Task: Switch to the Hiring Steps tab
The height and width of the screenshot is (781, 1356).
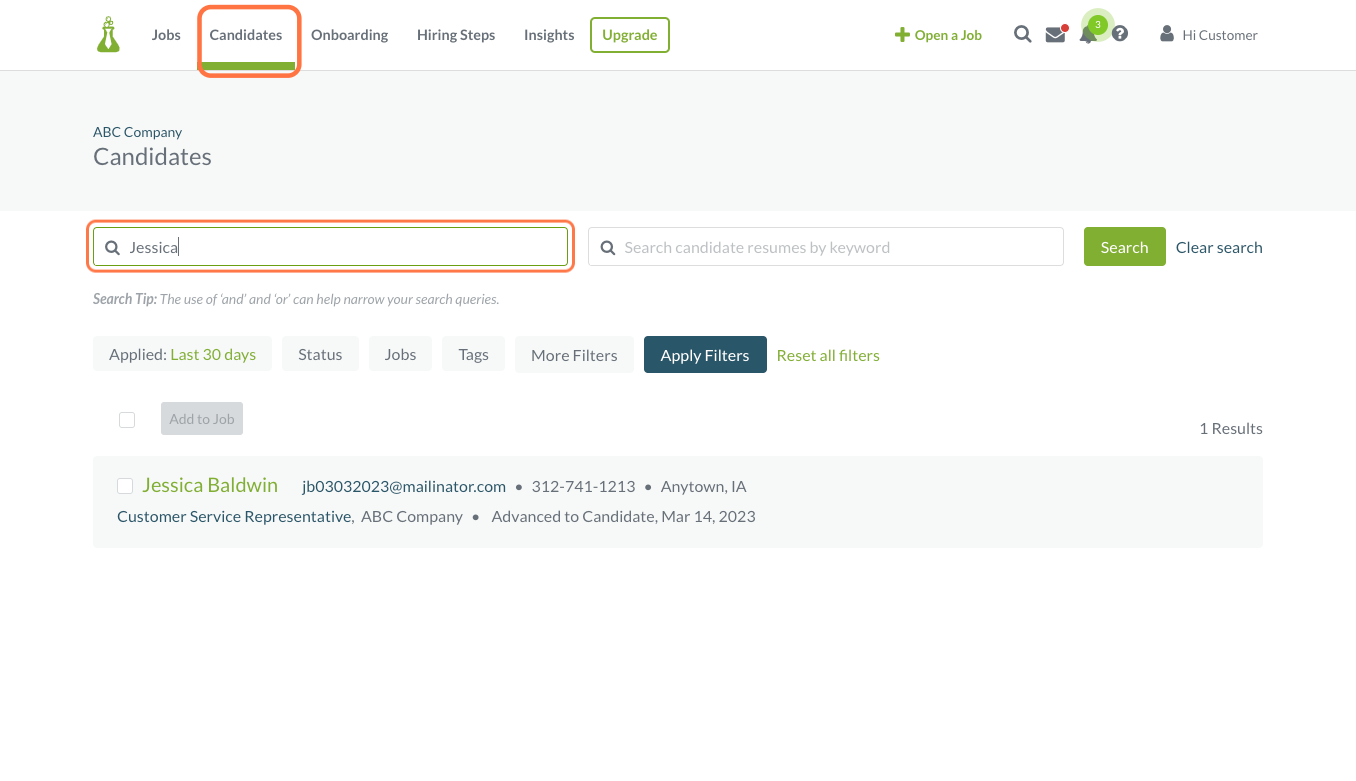Action: (x=456, y=35)
